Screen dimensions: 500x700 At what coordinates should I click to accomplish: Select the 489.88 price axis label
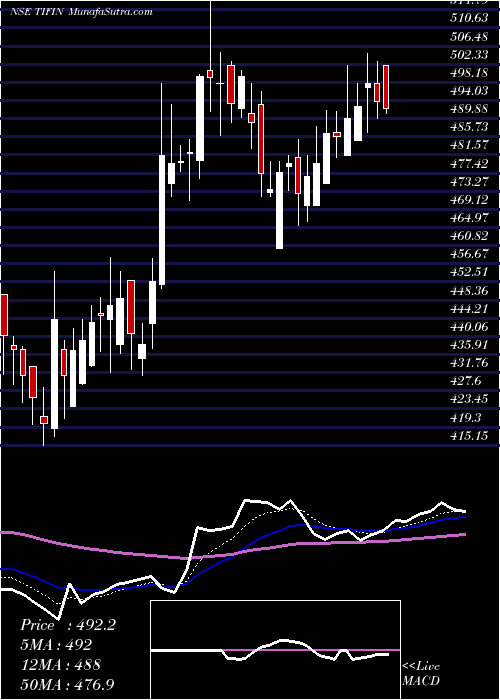469,109
